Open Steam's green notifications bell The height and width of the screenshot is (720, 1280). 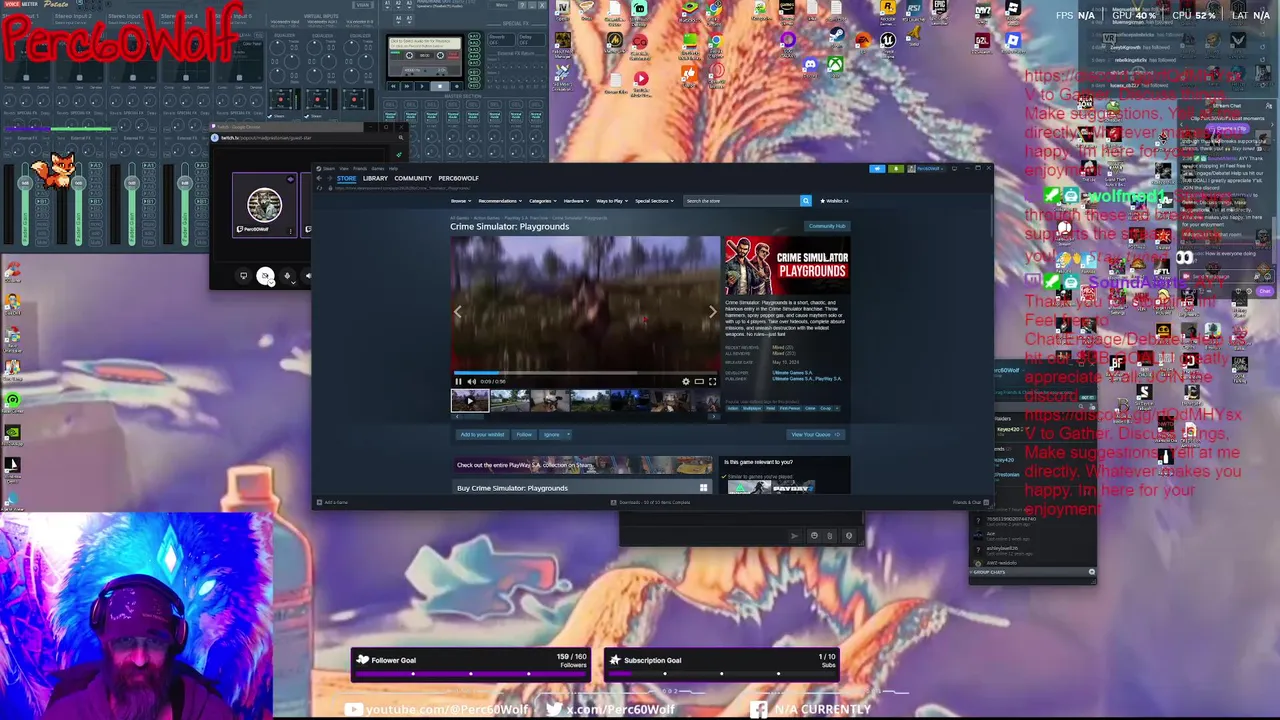pos(896,168)
